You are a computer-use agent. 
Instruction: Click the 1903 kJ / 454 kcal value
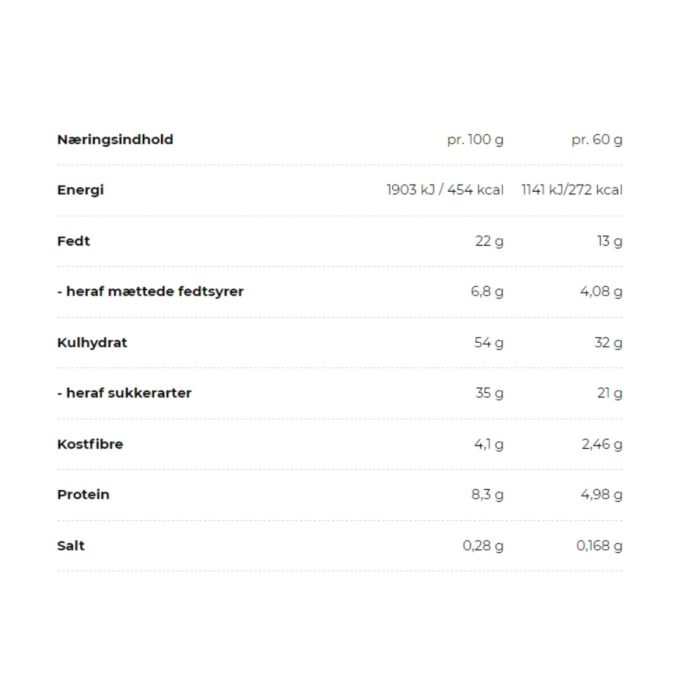tap(445, 190)
